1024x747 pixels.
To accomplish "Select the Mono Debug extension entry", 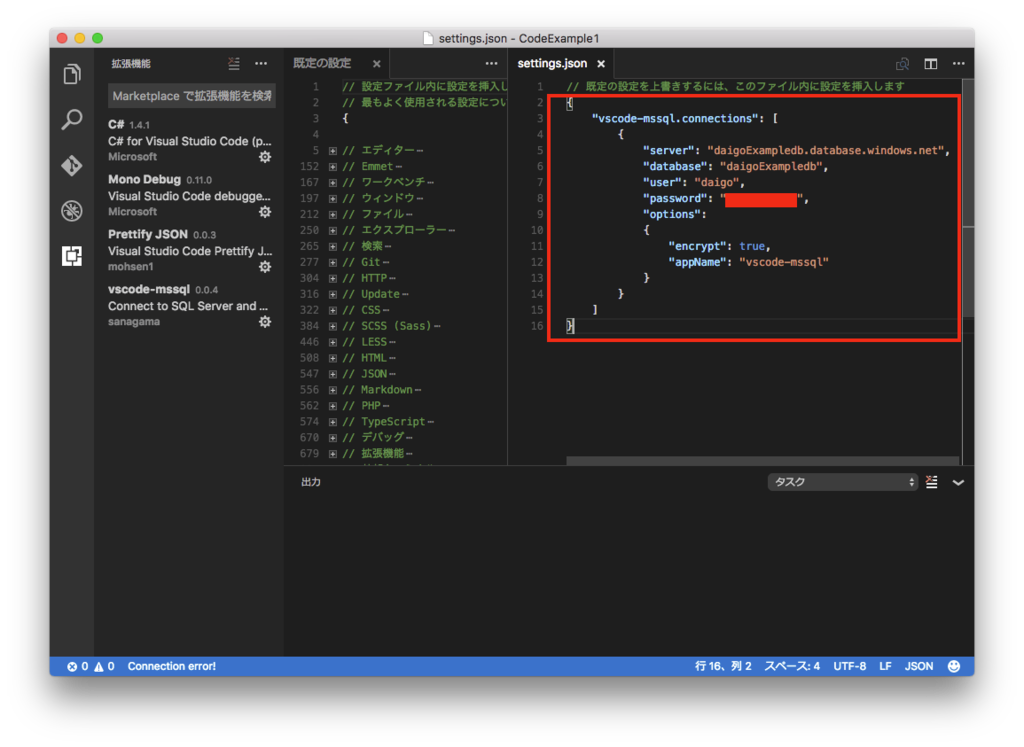I will click(190, 195).
